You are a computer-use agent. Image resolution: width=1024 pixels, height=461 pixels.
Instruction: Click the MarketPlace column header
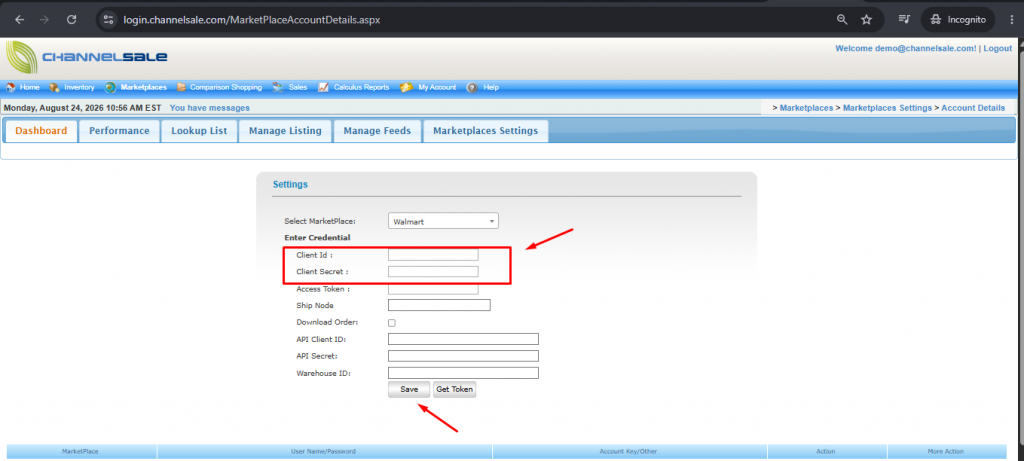pos(80,452)
